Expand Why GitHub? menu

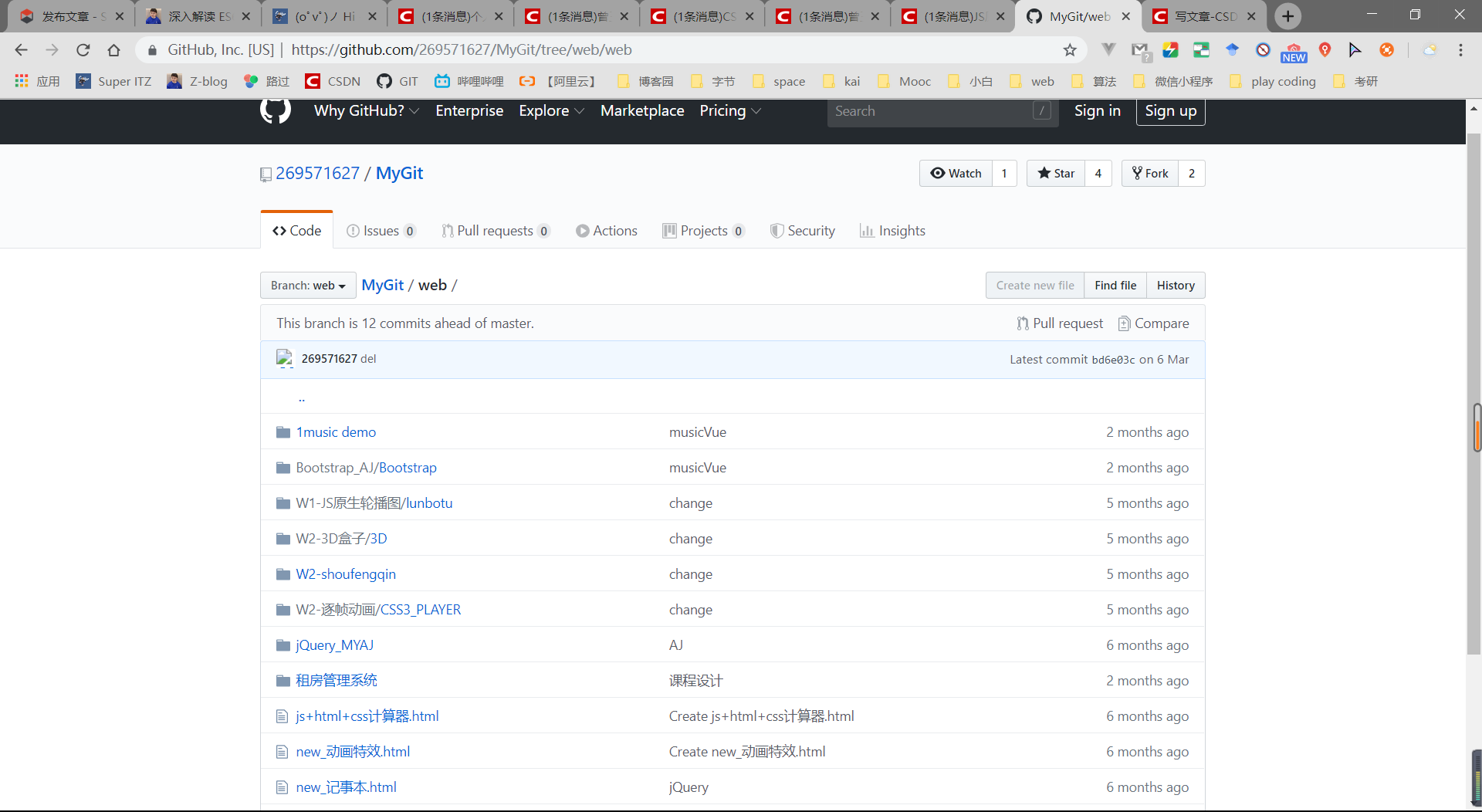pyautogui.click(x=367, y=111)
